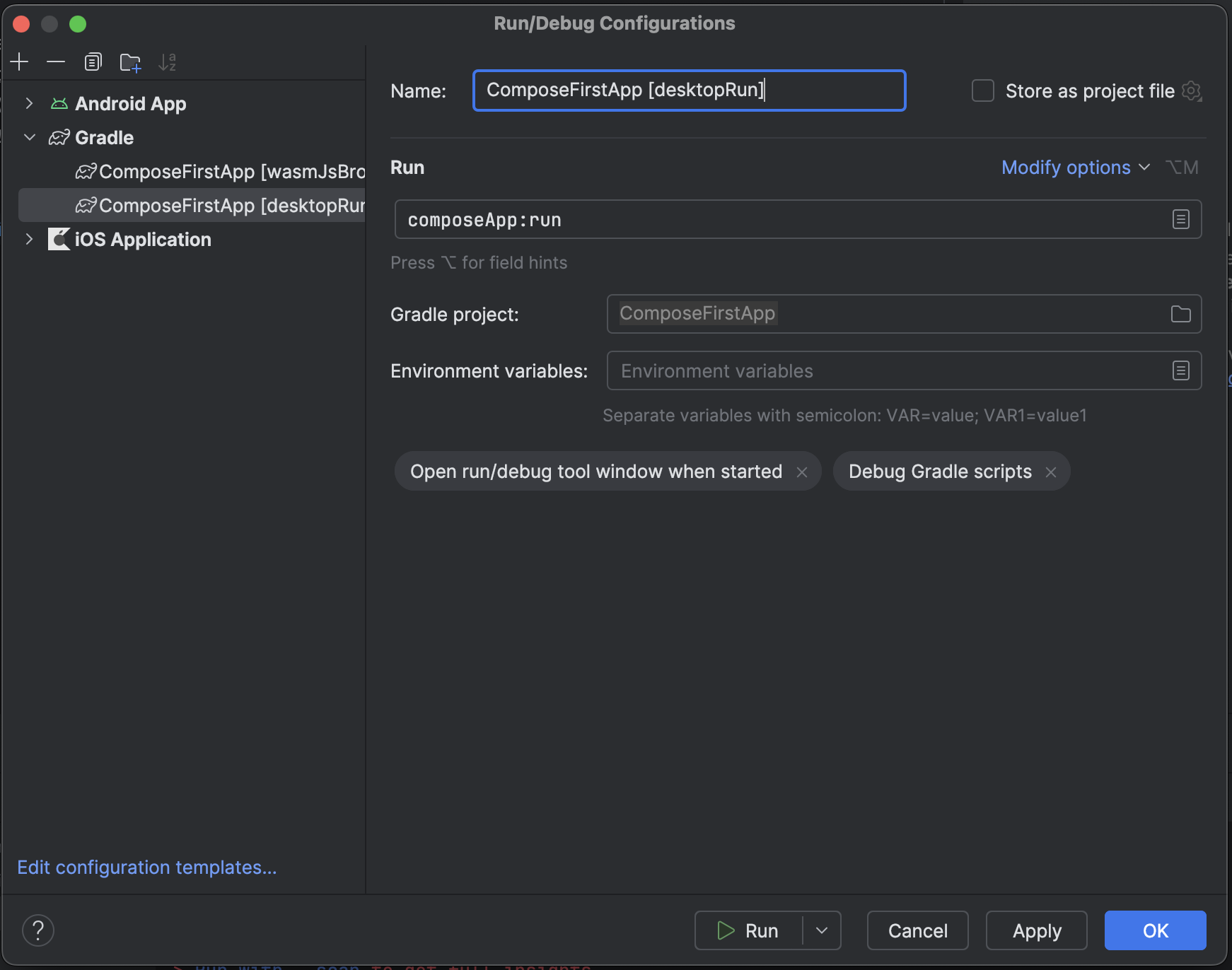This screenshot has width=1232, height=970.
Task: Create a new folder for configurations
Action: [131, 62]
